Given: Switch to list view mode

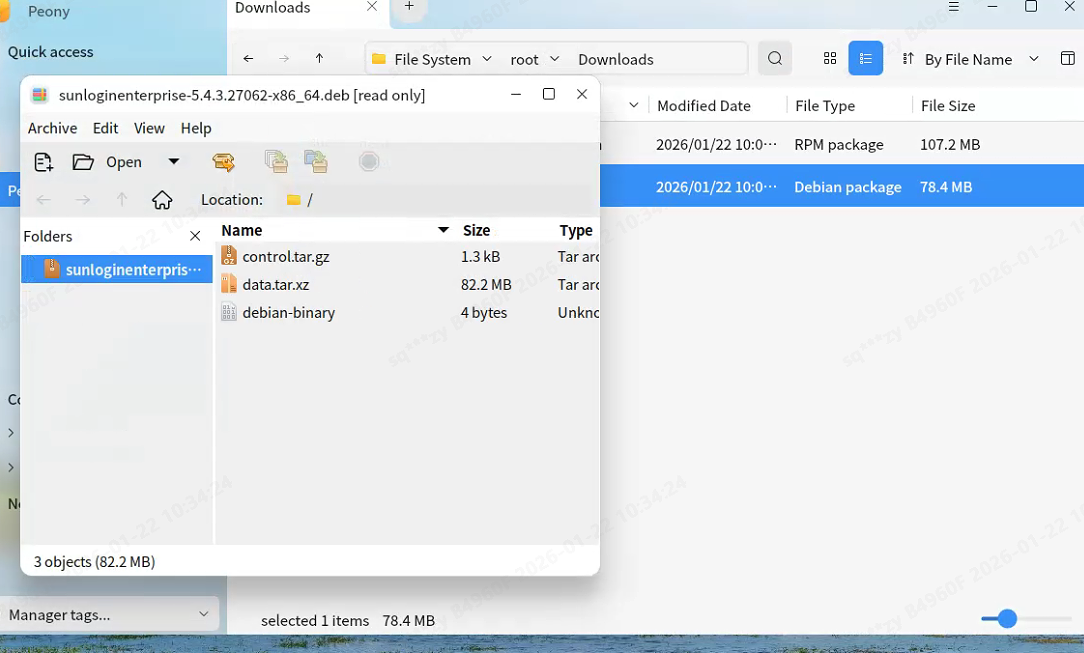Looking at the screenshot, I should pos(866,59).
